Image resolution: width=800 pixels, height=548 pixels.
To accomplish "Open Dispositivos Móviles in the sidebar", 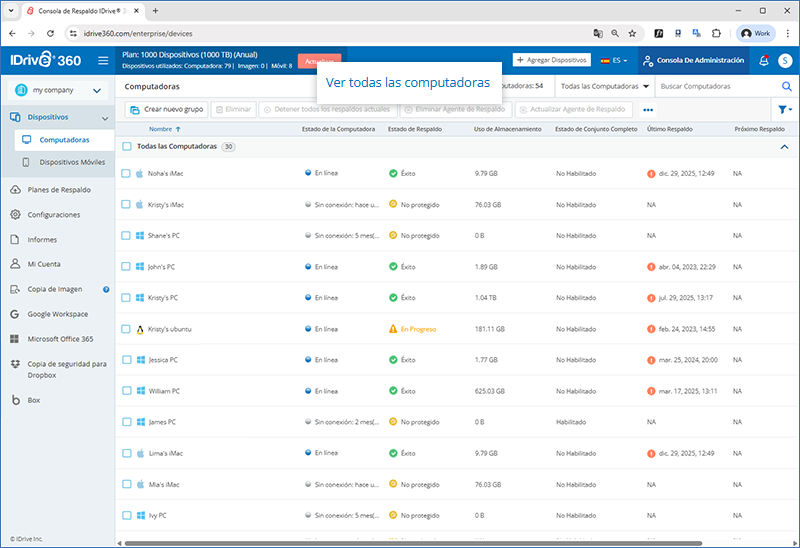I will pos(72,162).
